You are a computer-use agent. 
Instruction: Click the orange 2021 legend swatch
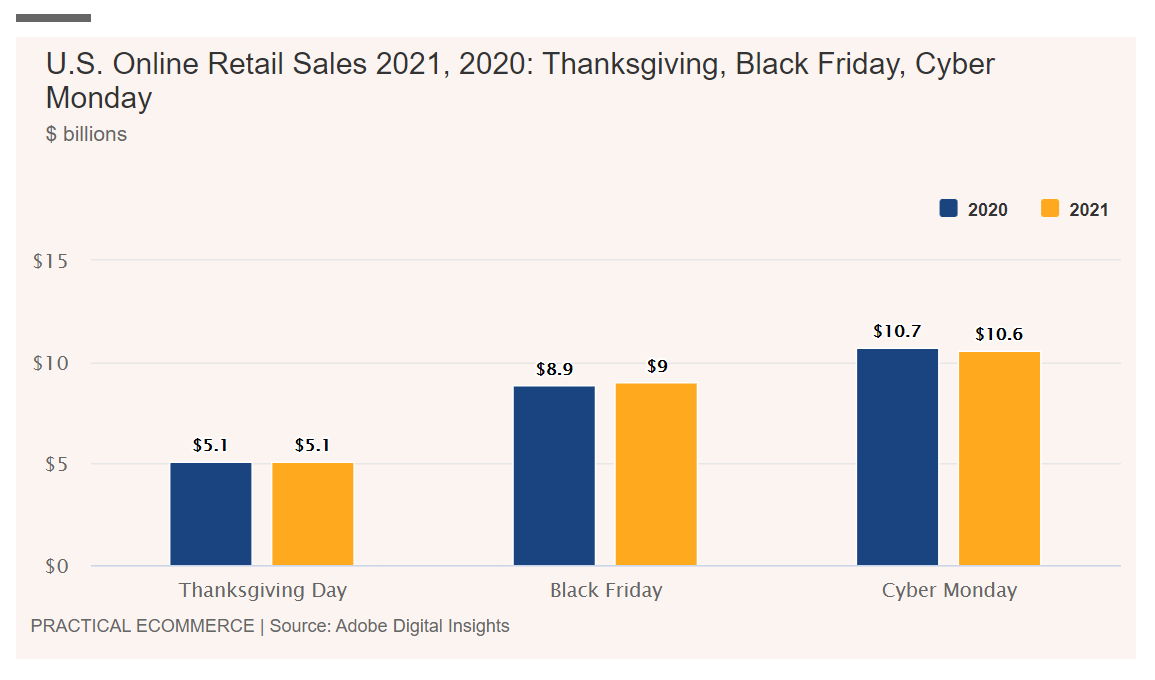coord(1050,209)
